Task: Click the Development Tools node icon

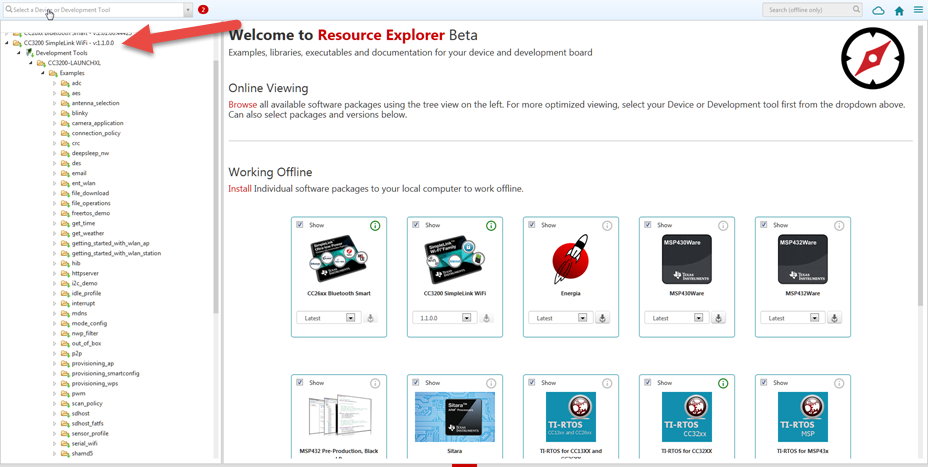Action: coord(29,53)
